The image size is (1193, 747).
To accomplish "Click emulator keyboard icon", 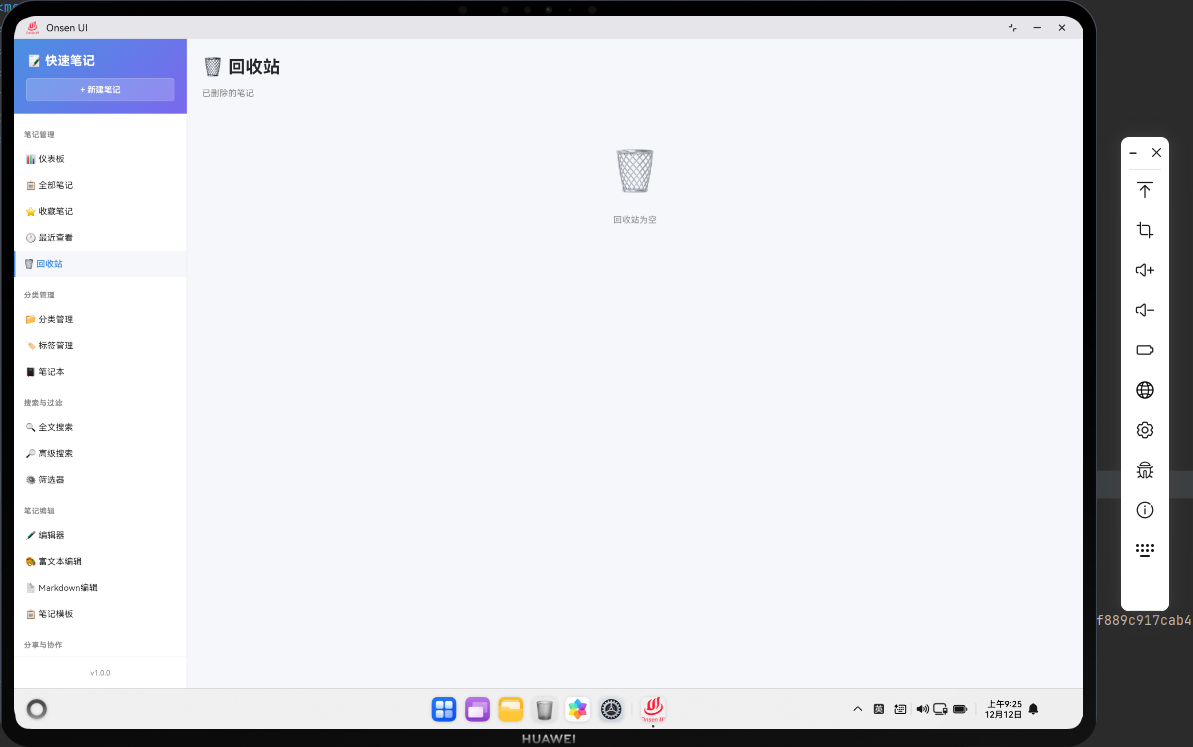I will pos(1145,550).
